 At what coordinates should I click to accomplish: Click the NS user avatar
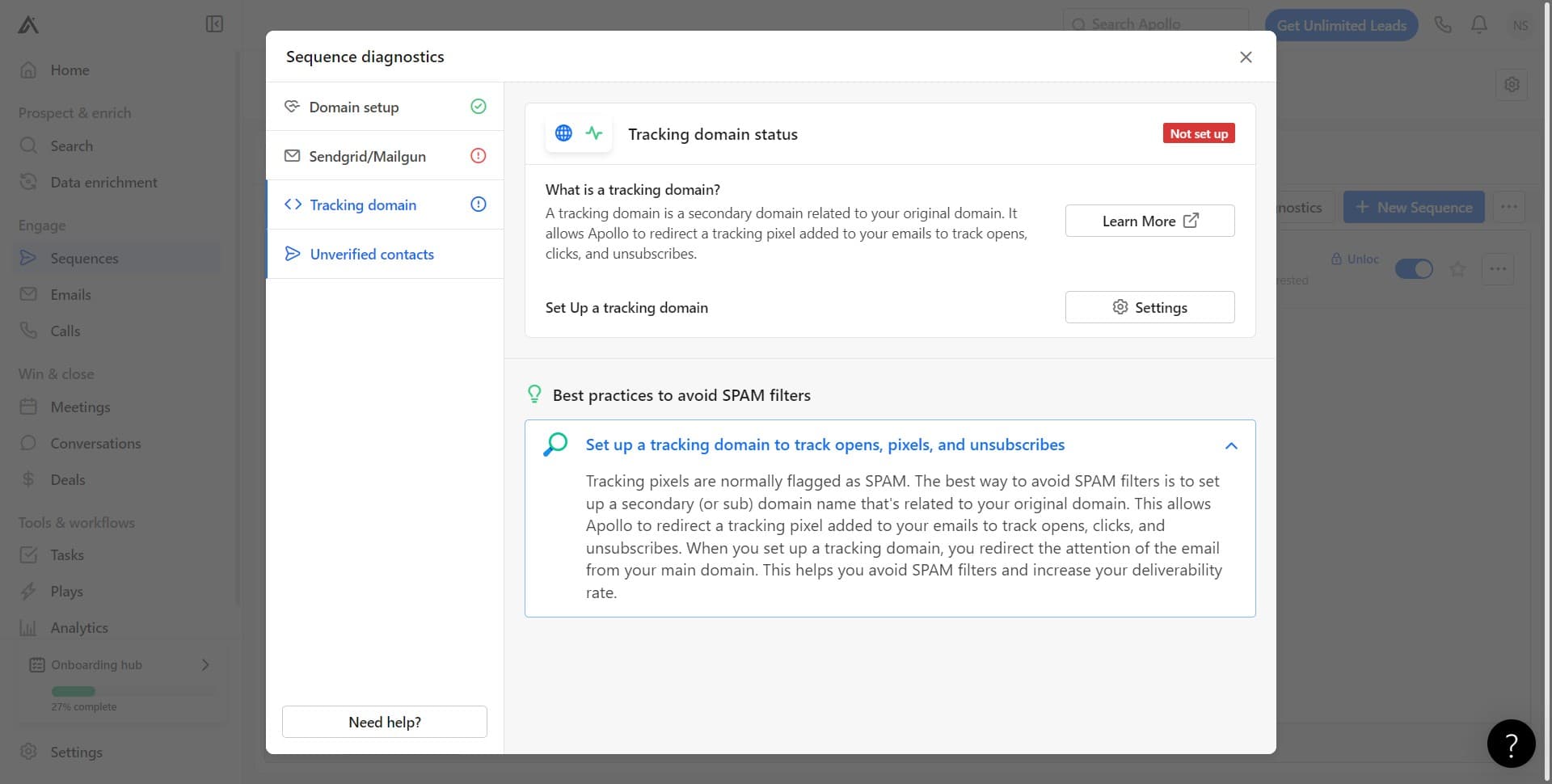(x=1520, y=25)
